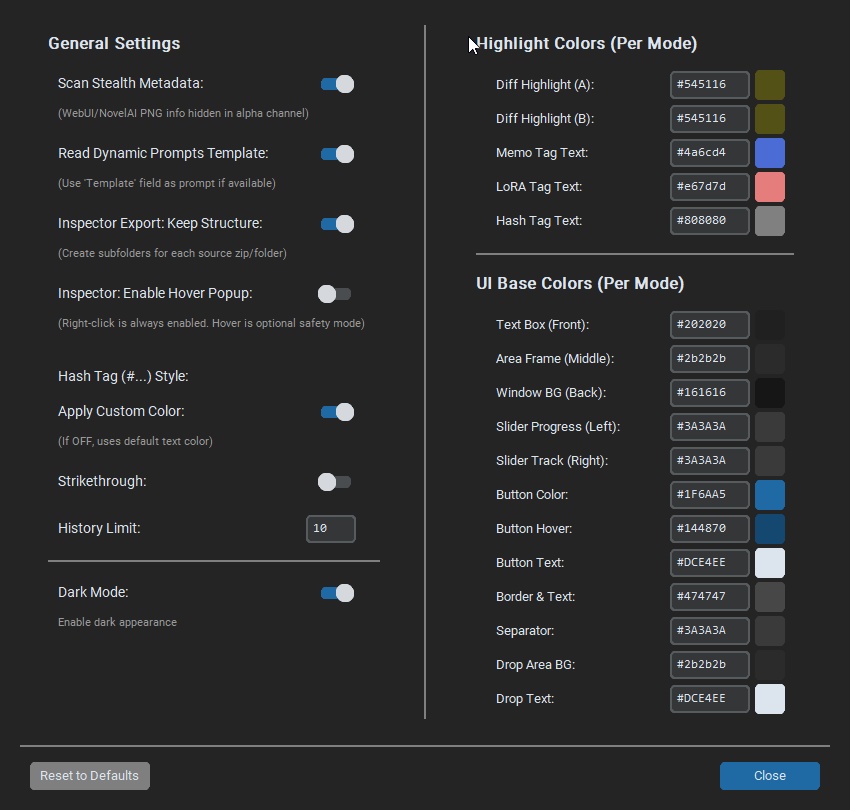Open LoRA Tag Text pink swatch
Viewport: 850px width, 810px height.
click(769, 187)
